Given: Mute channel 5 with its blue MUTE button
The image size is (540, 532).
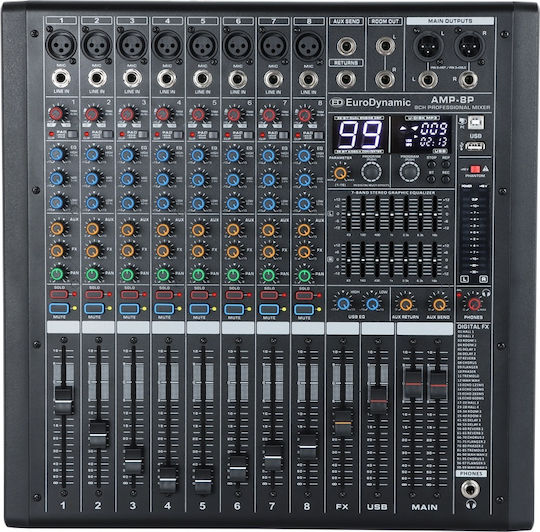Looking at the screenshot, I should pos(199,309).
